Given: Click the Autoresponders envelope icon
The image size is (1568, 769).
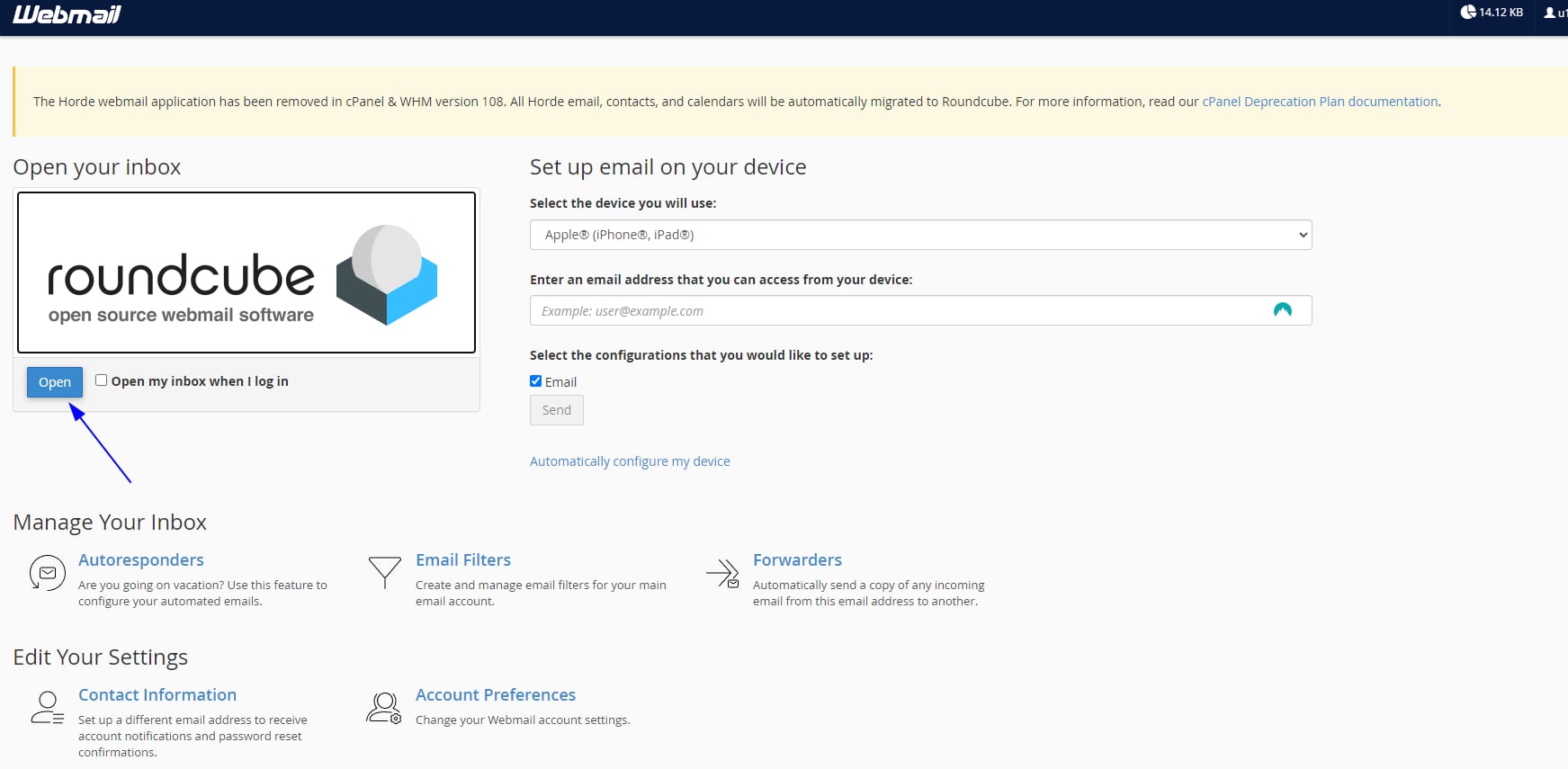Looking at the screenshot, I should [47, 573].
